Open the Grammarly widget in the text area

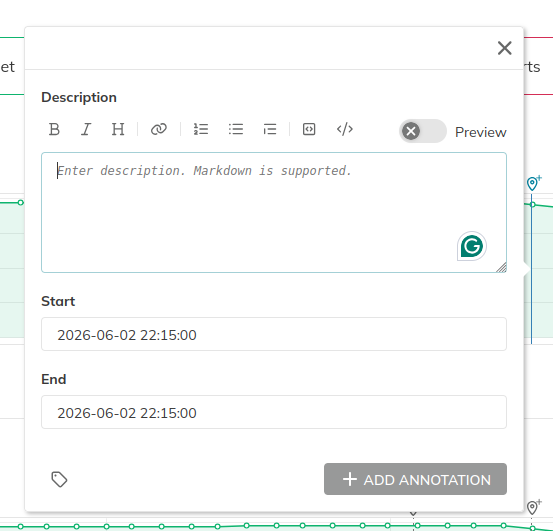click(472, 246)
